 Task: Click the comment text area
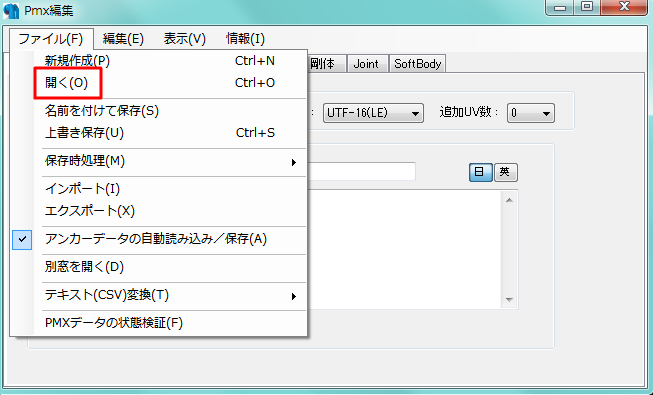point(405,249)
